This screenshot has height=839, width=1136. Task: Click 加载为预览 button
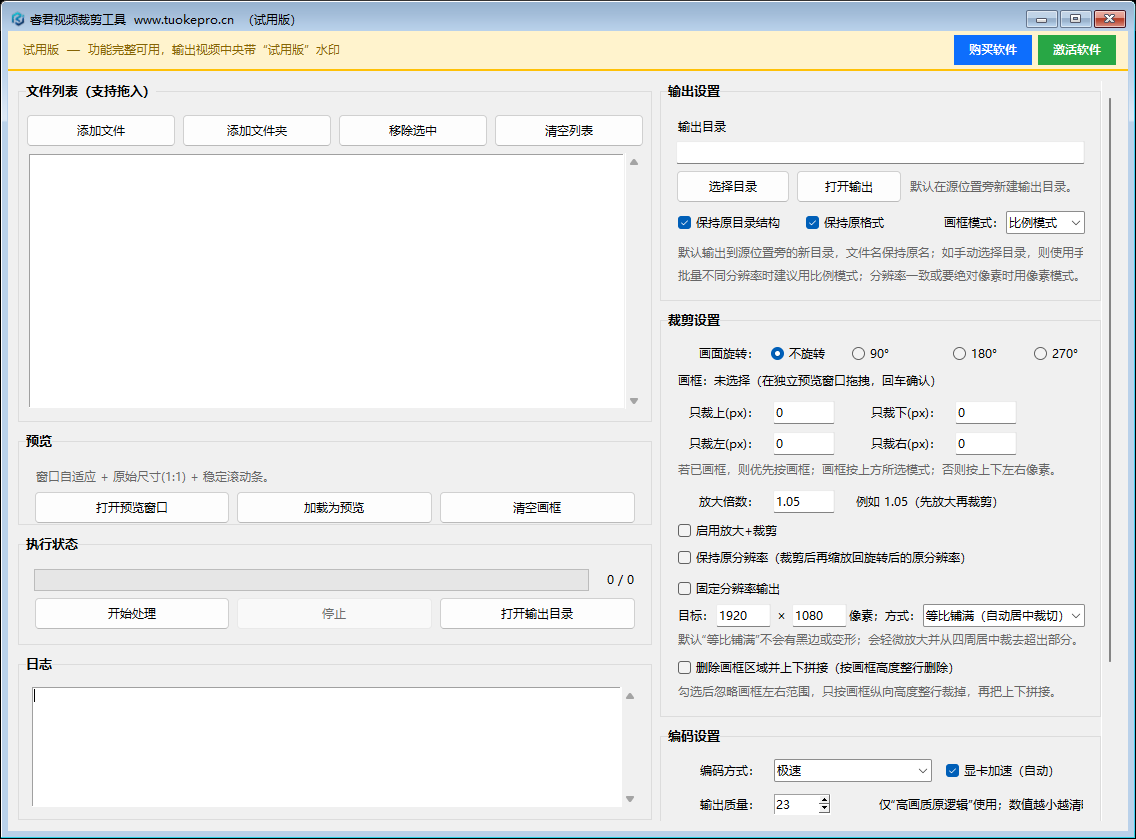(x=334, y=508)
